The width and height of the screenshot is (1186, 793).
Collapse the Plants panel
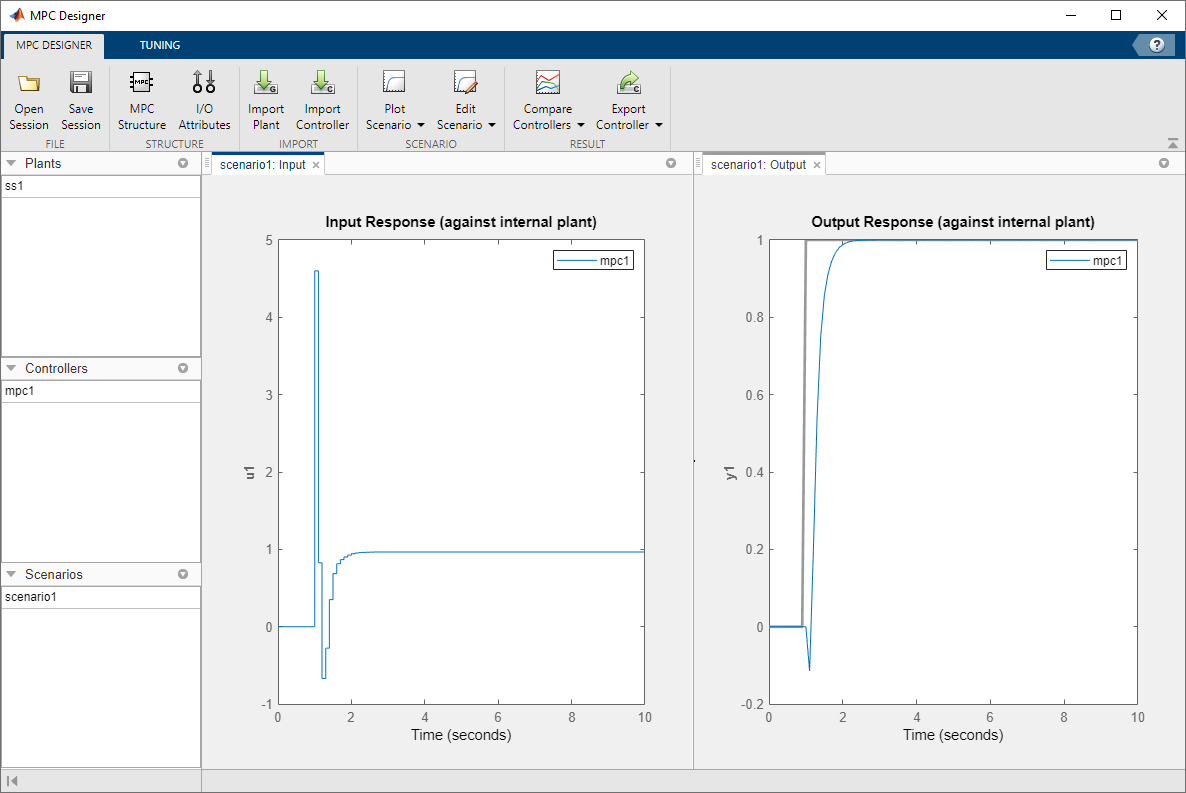[x=10, y=163]
